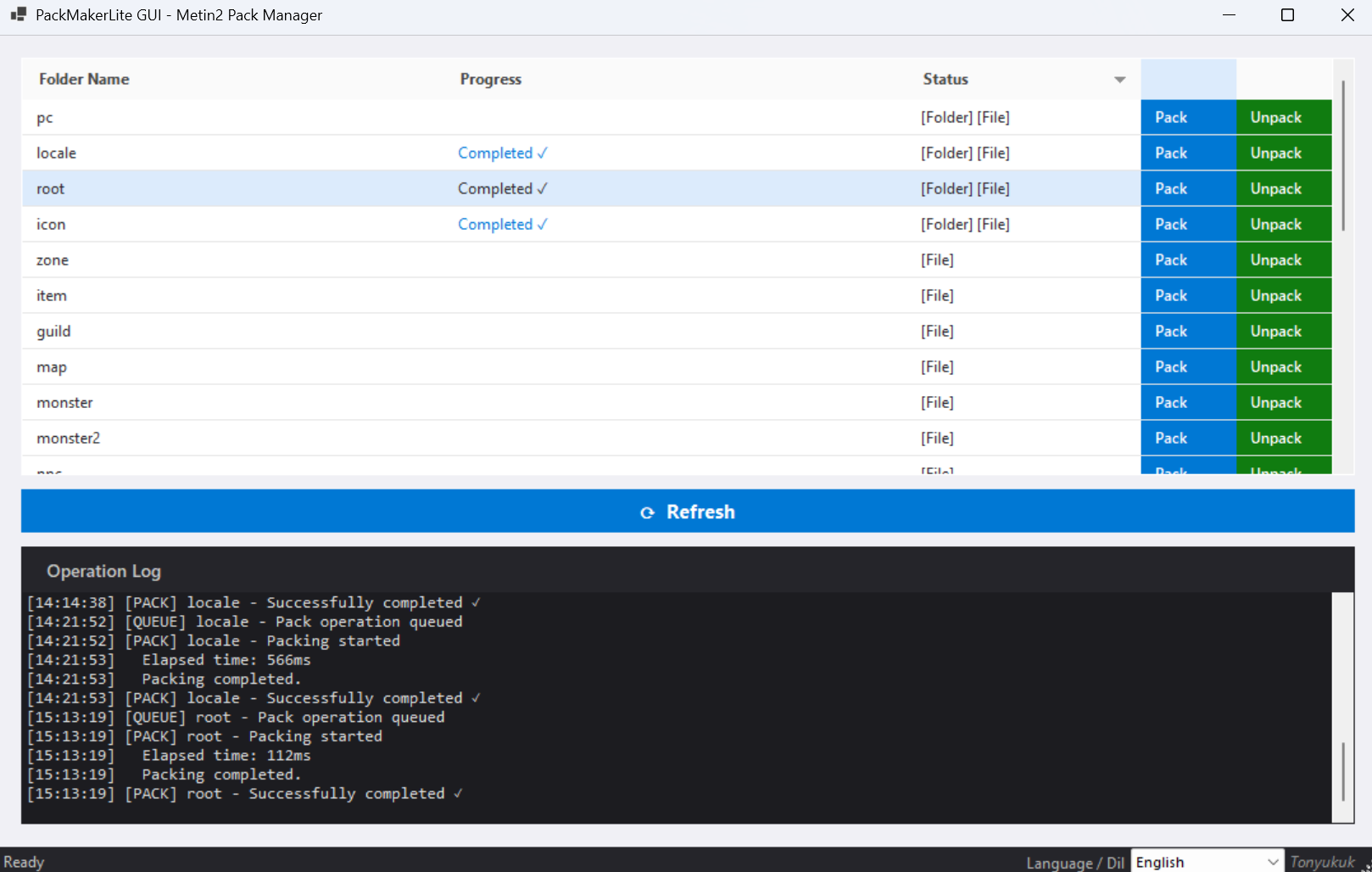1372x872 pixels.
Task: Unpack the locale folder
Action: [1284, 154]
